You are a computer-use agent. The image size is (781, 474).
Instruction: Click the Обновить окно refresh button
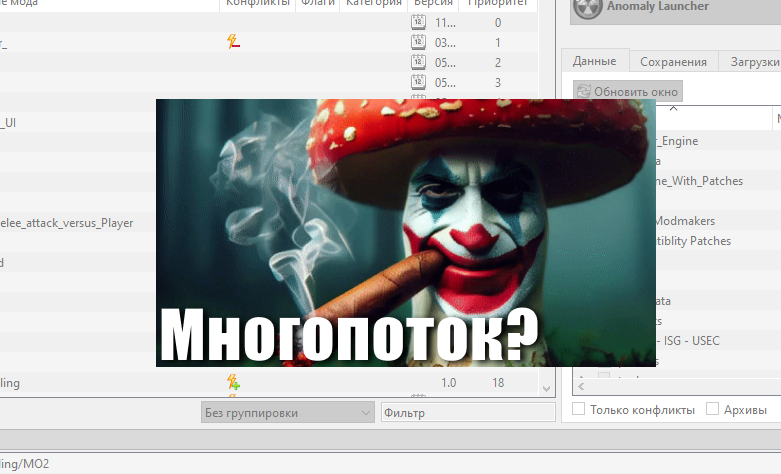click(x=628, y=92)
